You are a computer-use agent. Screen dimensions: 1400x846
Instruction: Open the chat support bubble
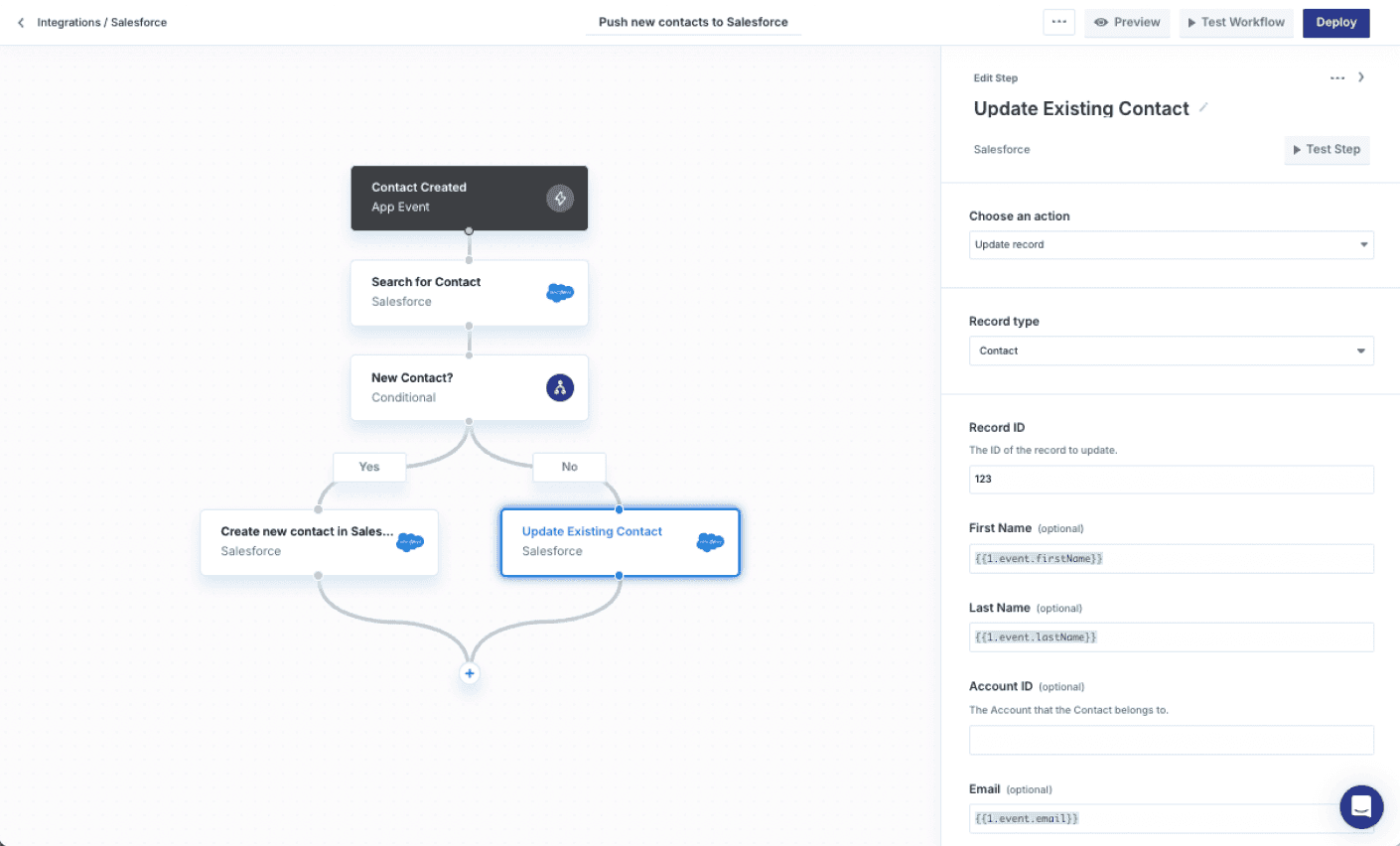(x=1361, y=806)
